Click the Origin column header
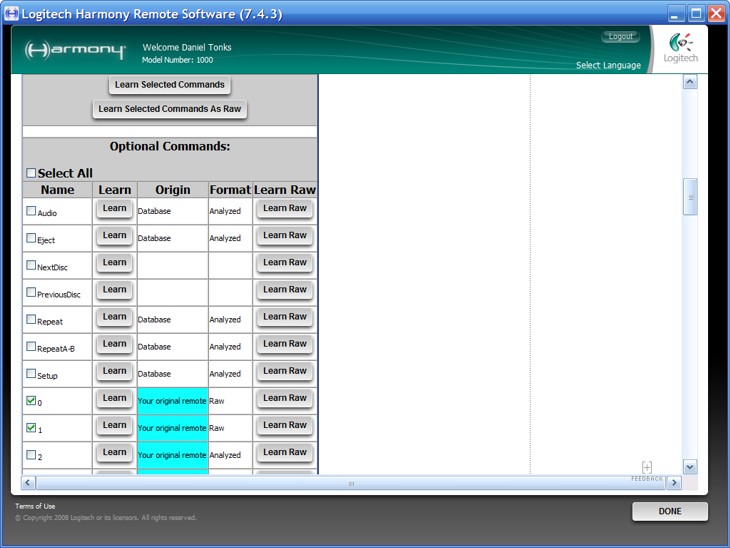Screen dimensions: 730x548 (173, 190)
